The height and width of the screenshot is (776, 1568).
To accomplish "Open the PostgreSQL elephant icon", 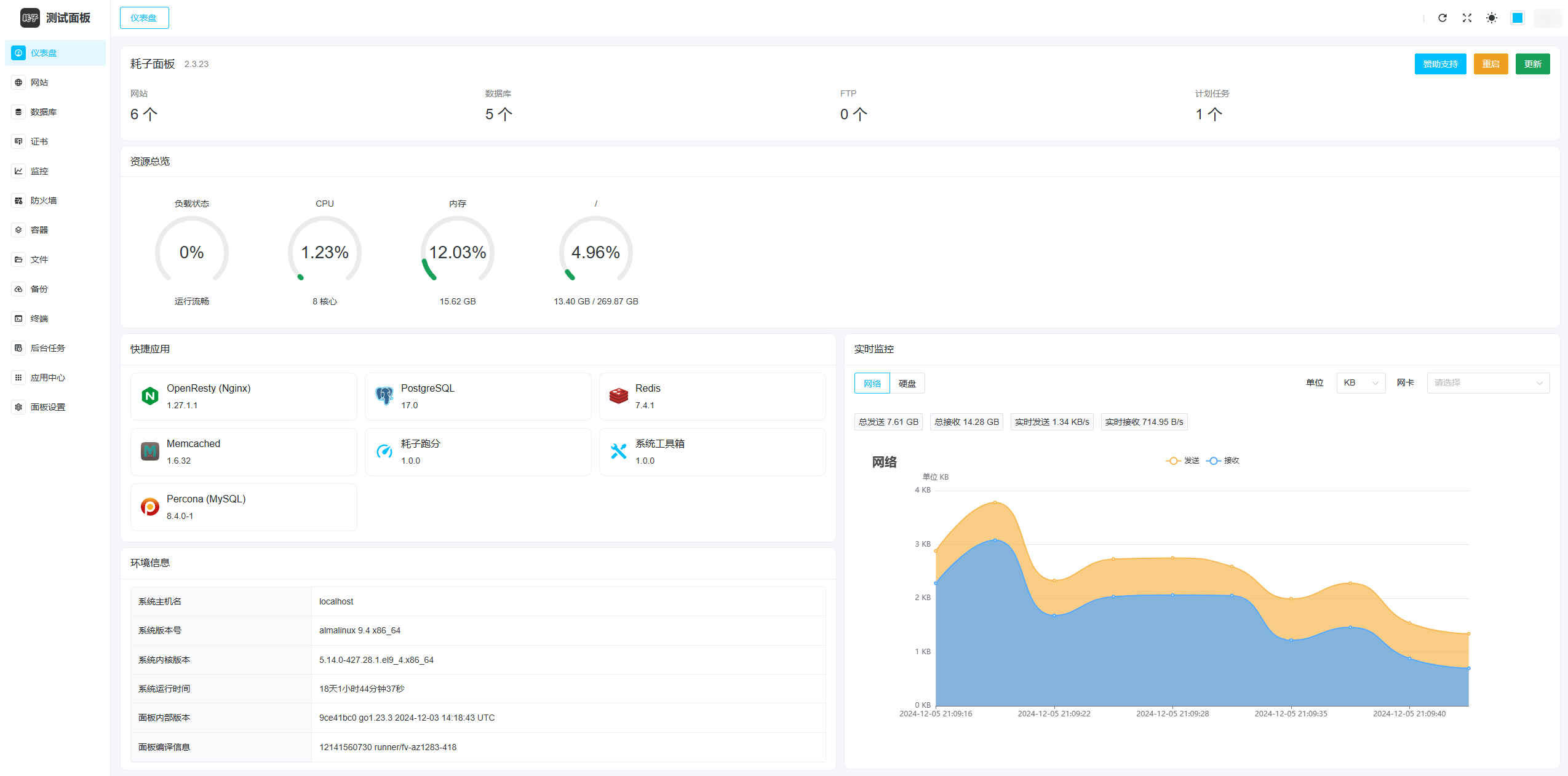I will click(x=384, y=396).
